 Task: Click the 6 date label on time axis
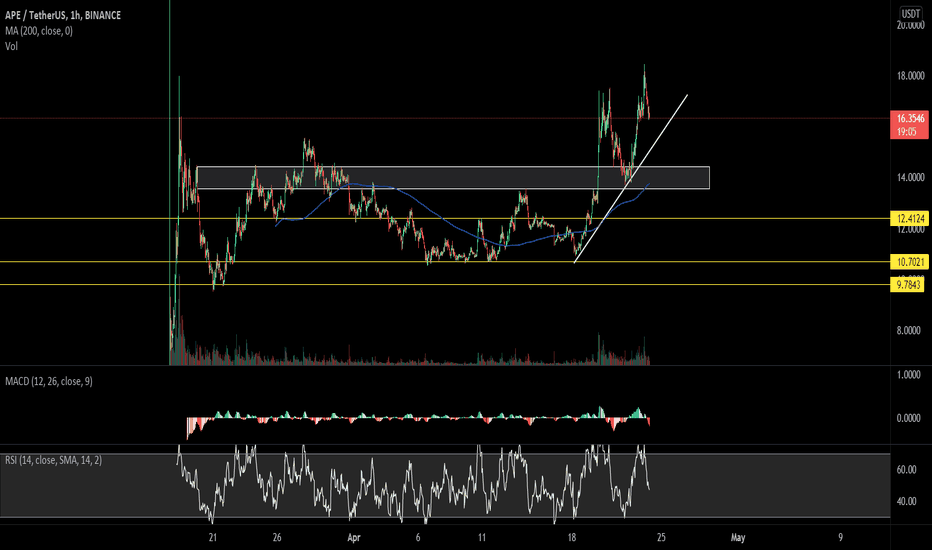point(418,538)
